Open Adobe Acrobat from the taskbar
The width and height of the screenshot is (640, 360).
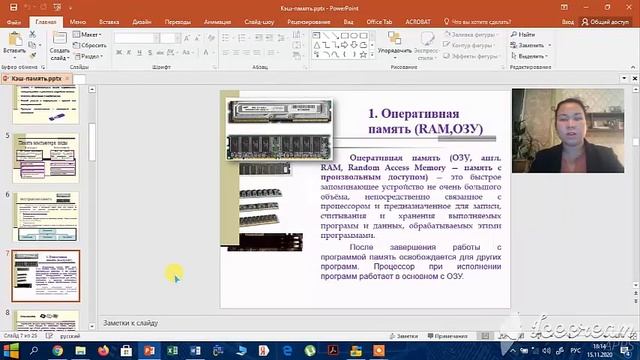point(333,351)
